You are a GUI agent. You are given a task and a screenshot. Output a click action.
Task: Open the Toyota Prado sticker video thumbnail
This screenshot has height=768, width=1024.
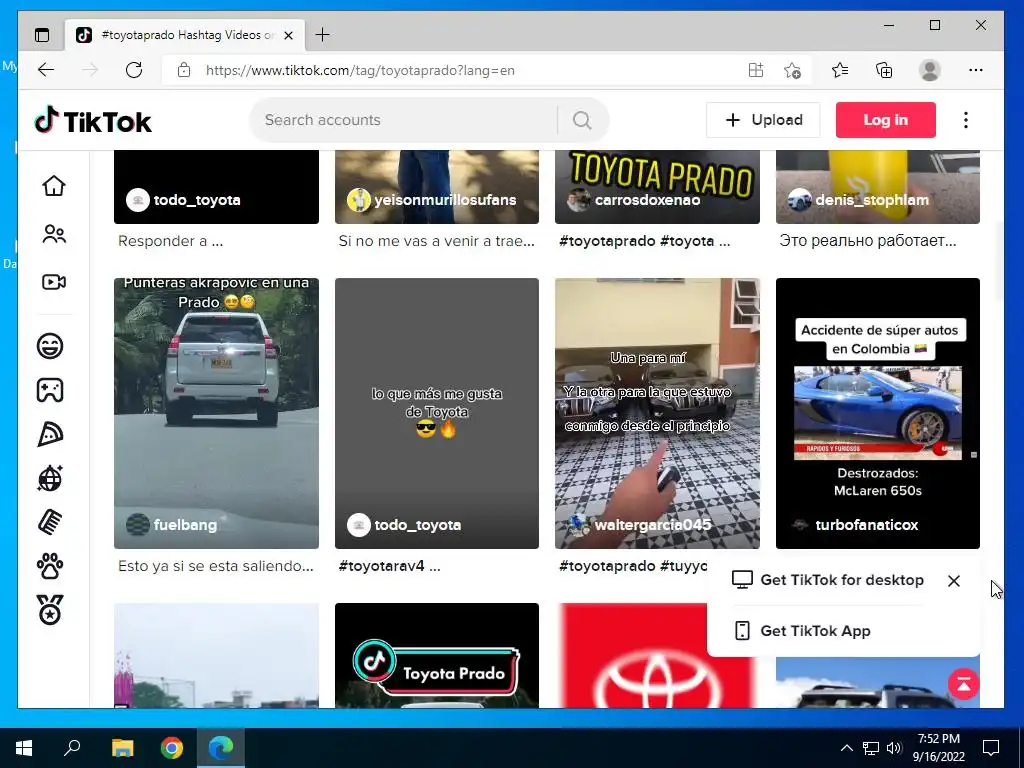coord(437,655)
